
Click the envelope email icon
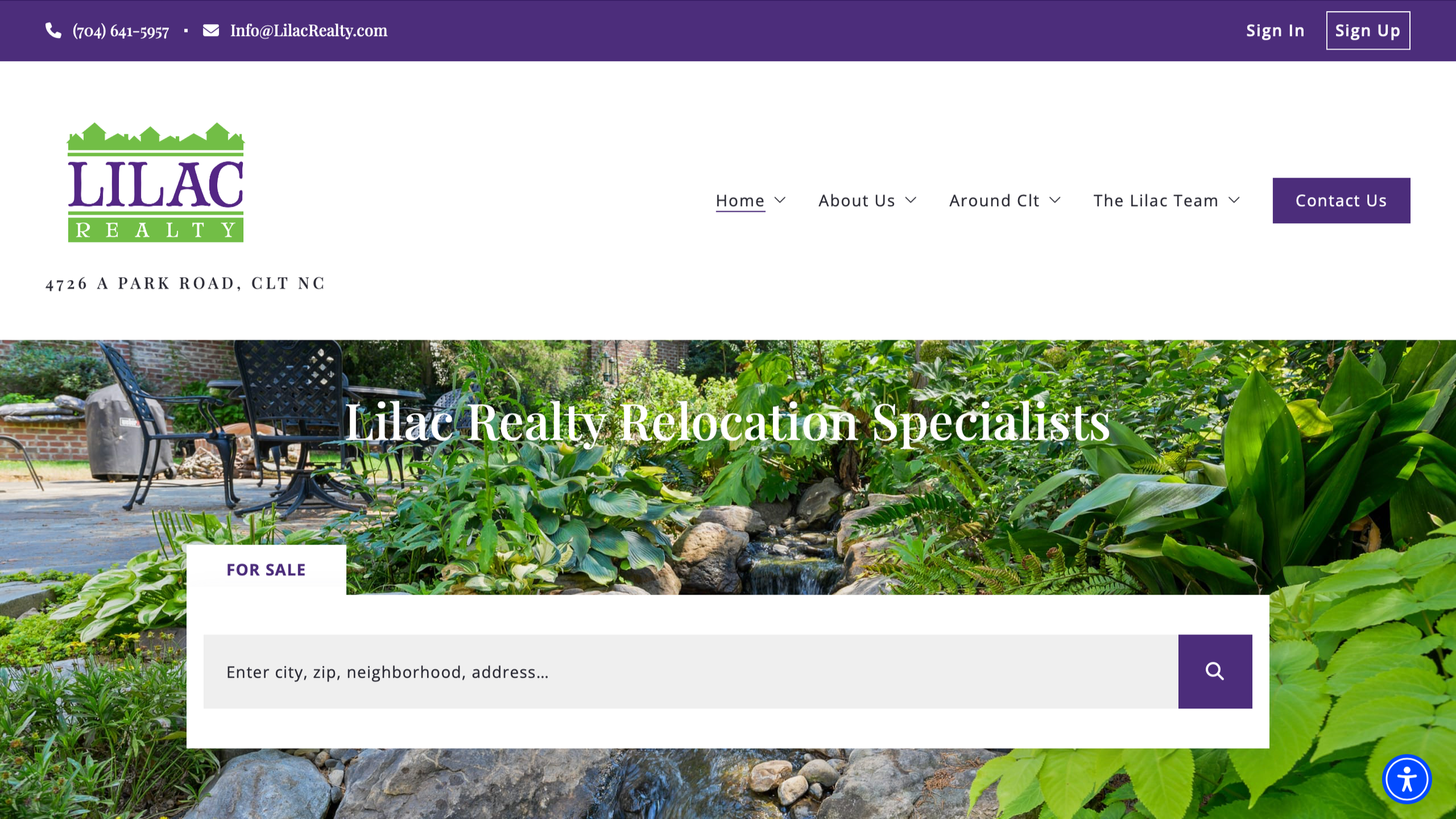(211, 30)
